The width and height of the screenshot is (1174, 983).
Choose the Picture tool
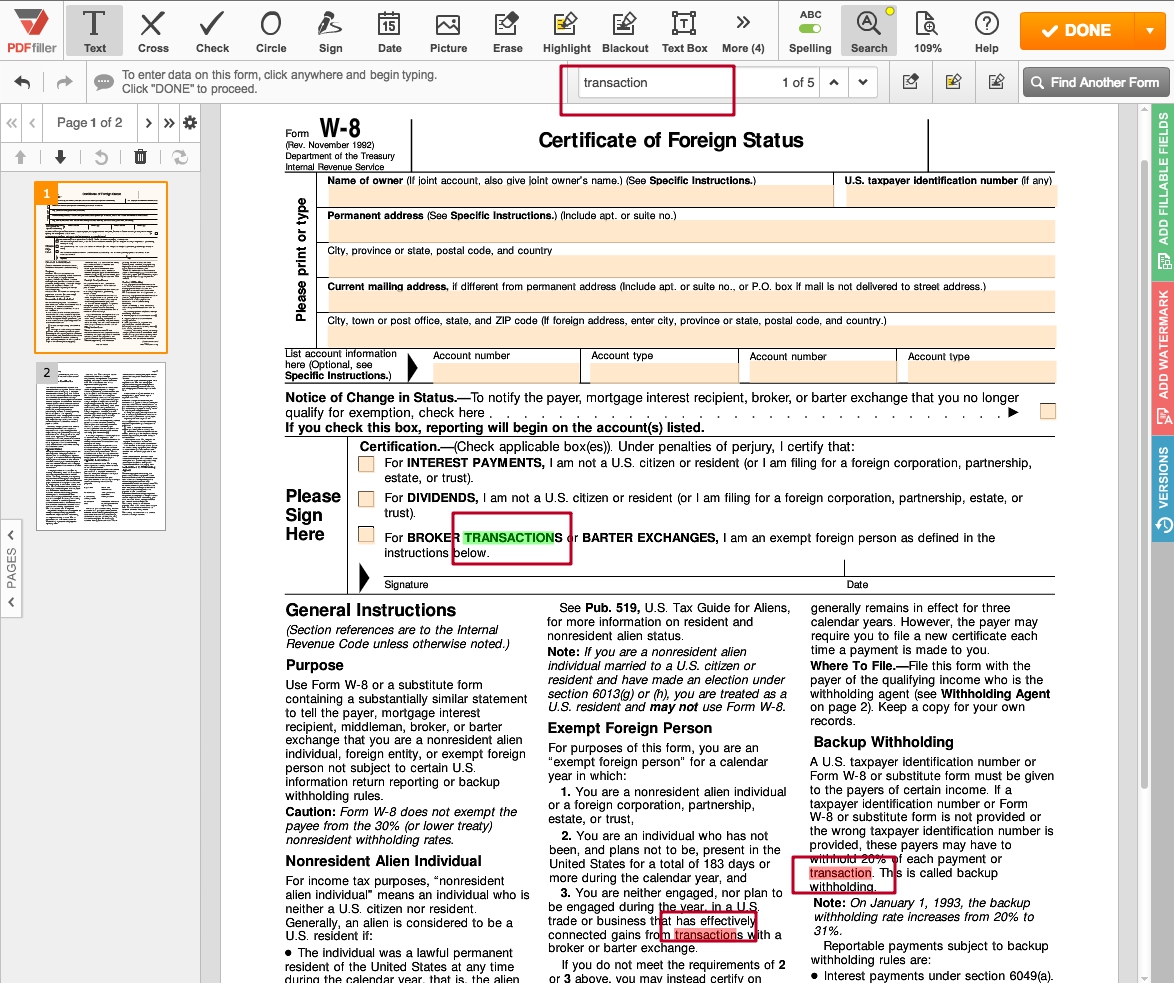448,31
